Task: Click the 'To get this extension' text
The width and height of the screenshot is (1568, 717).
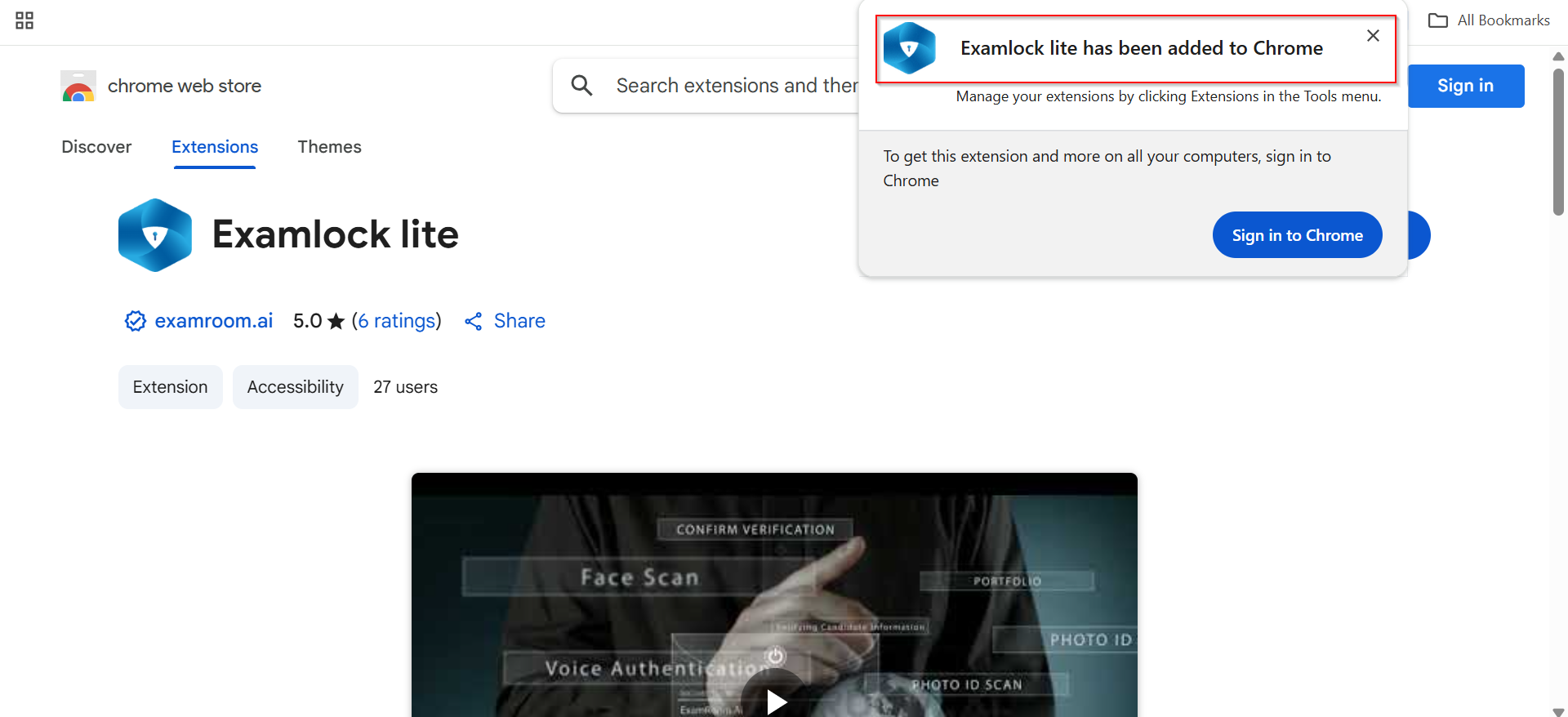Action: tap(1107, 168)
